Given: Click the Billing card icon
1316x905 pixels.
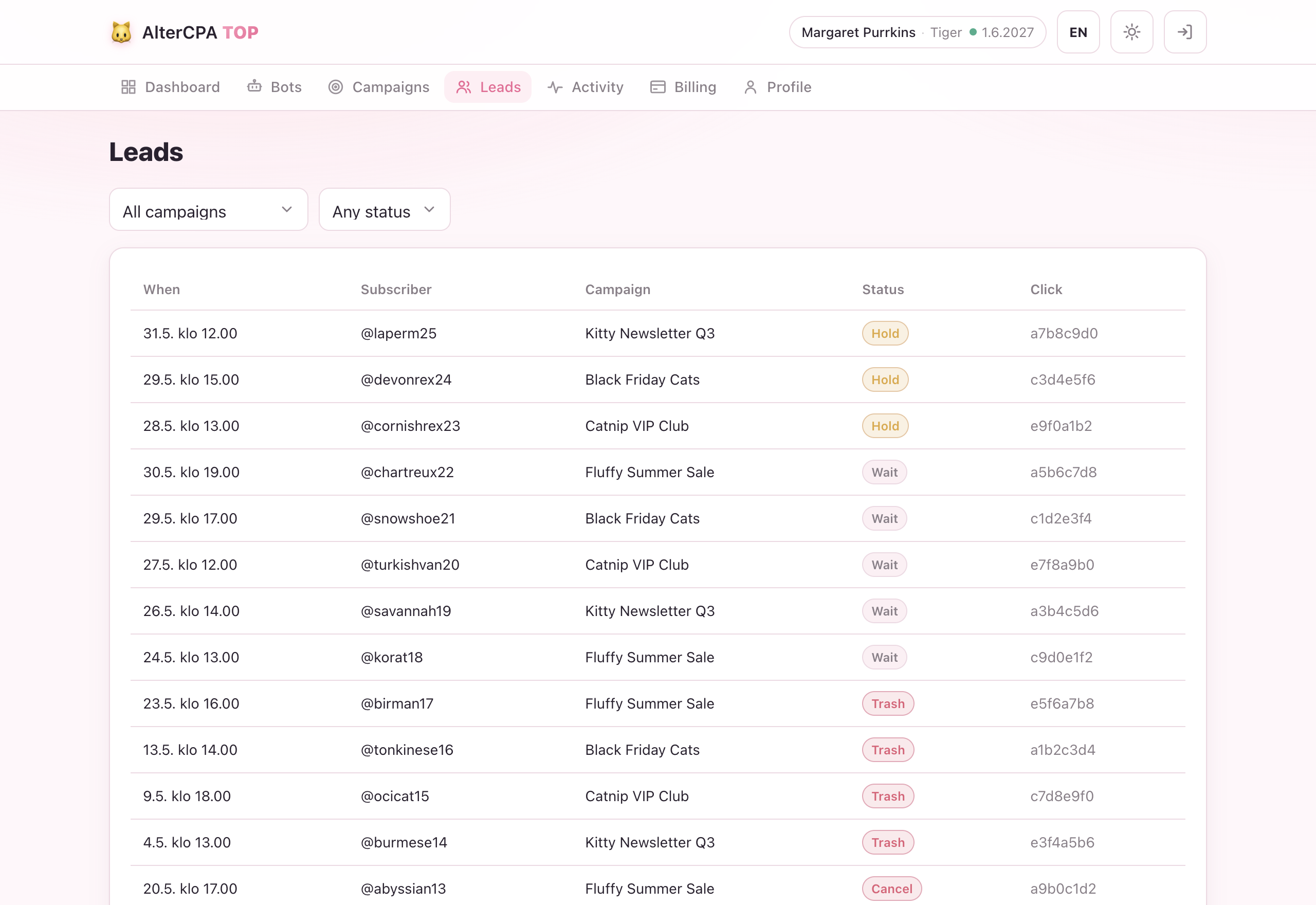Looking at the screenshot, I should pos(657,87).
